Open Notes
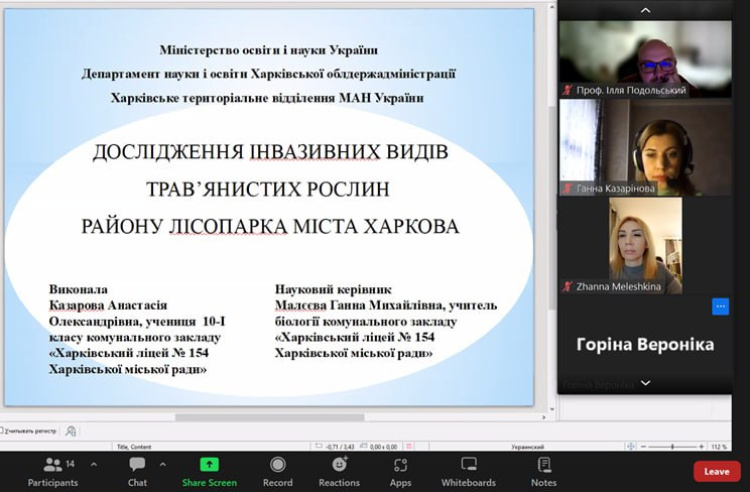This screenshot has height=492, width=750. click(x=544, y=471)
